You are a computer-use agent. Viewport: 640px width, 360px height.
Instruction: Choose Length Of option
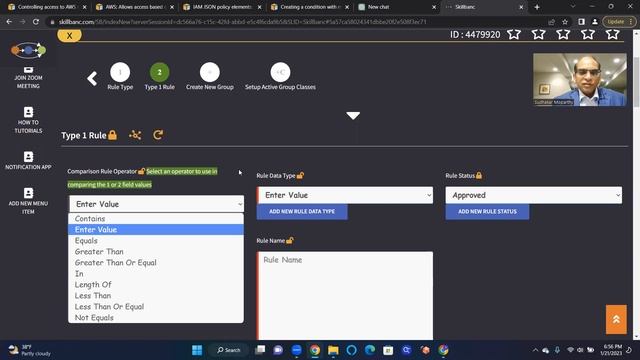pyautogui.click(x=156, y=285)
